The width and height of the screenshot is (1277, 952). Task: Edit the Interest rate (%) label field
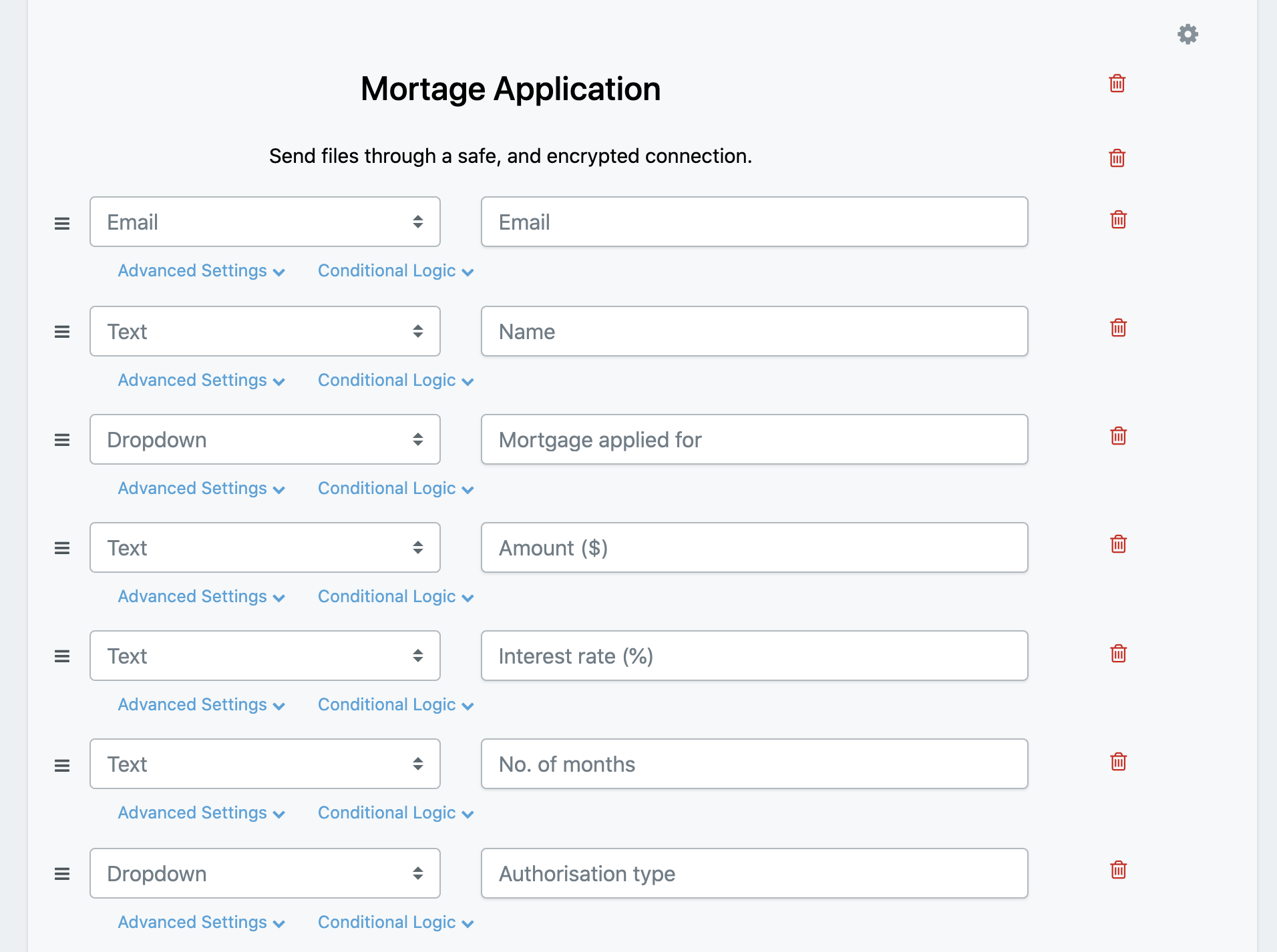755,656
